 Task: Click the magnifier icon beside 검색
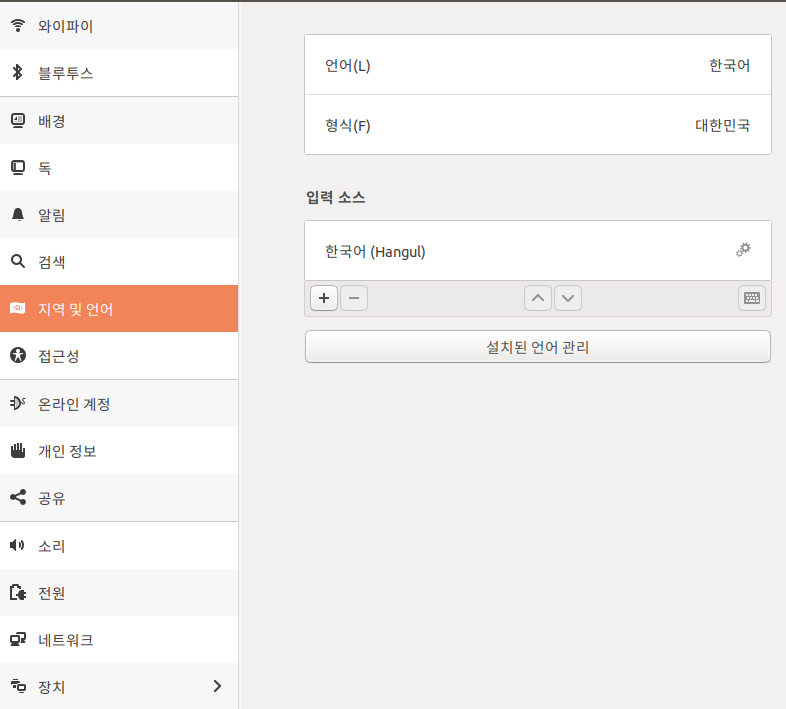(x=18, y=261)
